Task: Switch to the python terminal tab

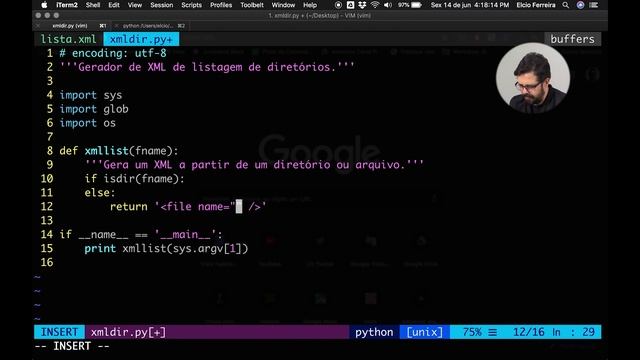Action: (x=149, y=26)
